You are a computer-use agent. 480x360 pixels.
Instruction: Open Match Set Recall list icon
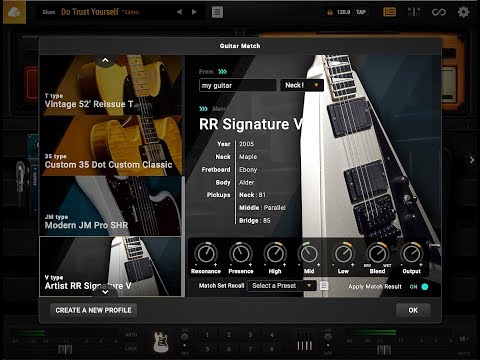[324, 286]
